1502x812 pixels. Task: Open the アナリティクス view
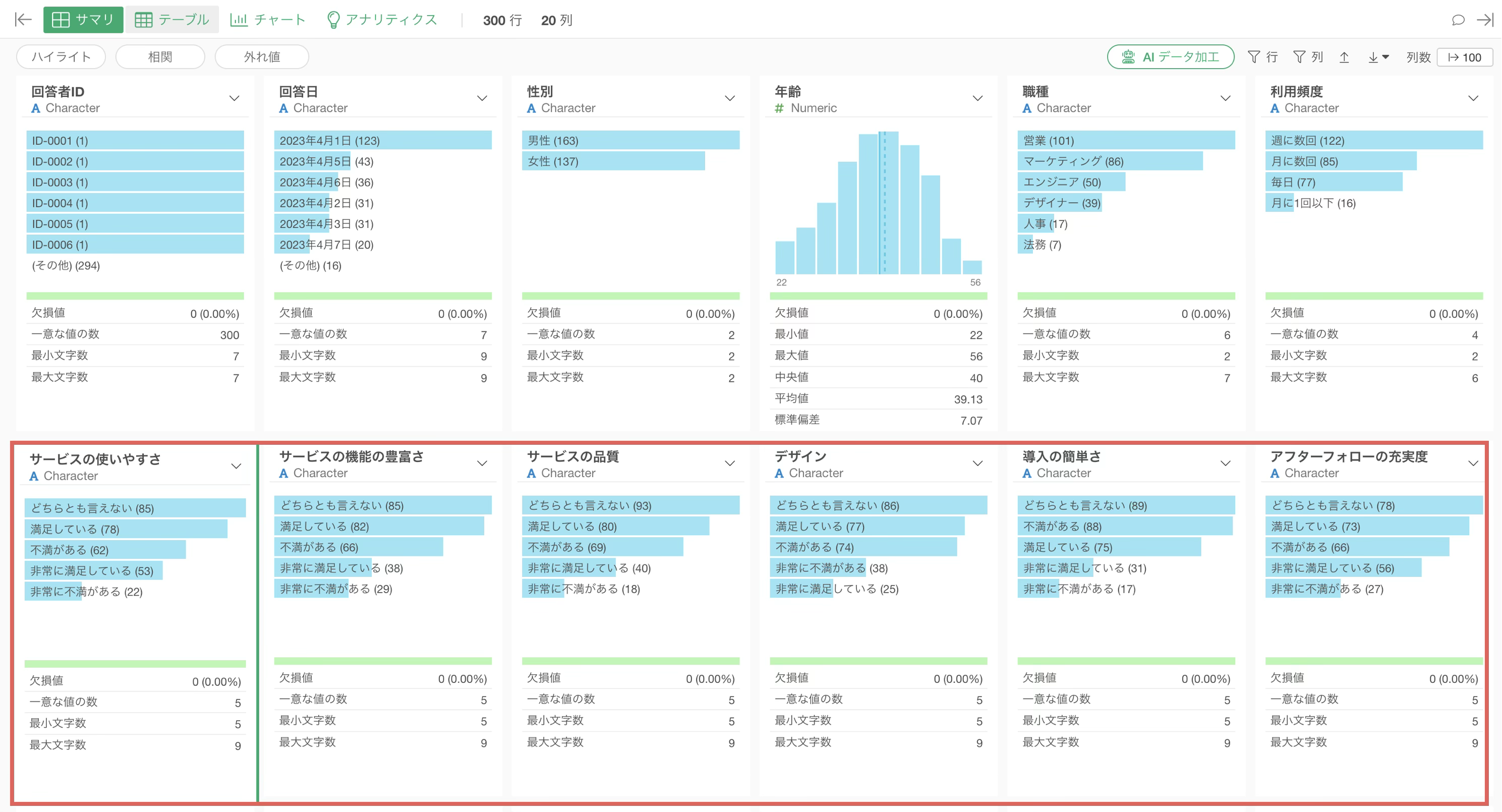click(x=382, y=20)
